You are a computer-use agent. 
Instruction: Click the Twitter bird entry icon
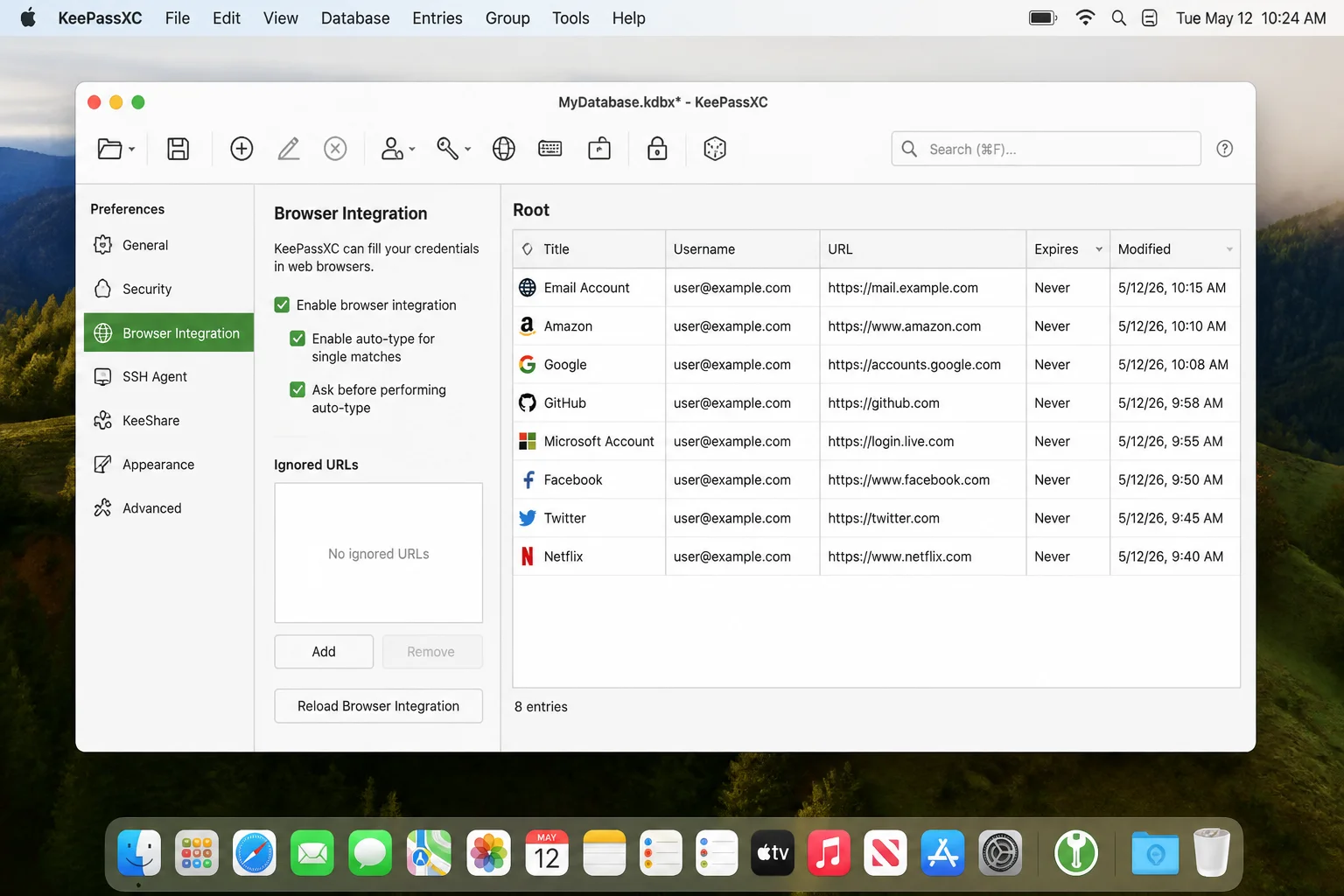coord(528,518)
